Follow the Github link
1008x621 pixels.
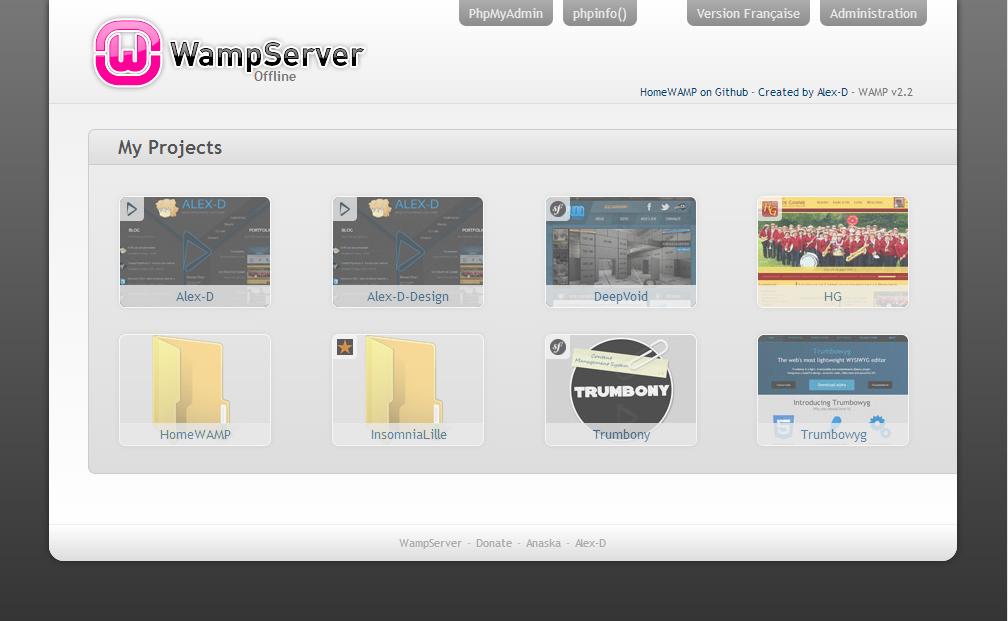(731, 92)
